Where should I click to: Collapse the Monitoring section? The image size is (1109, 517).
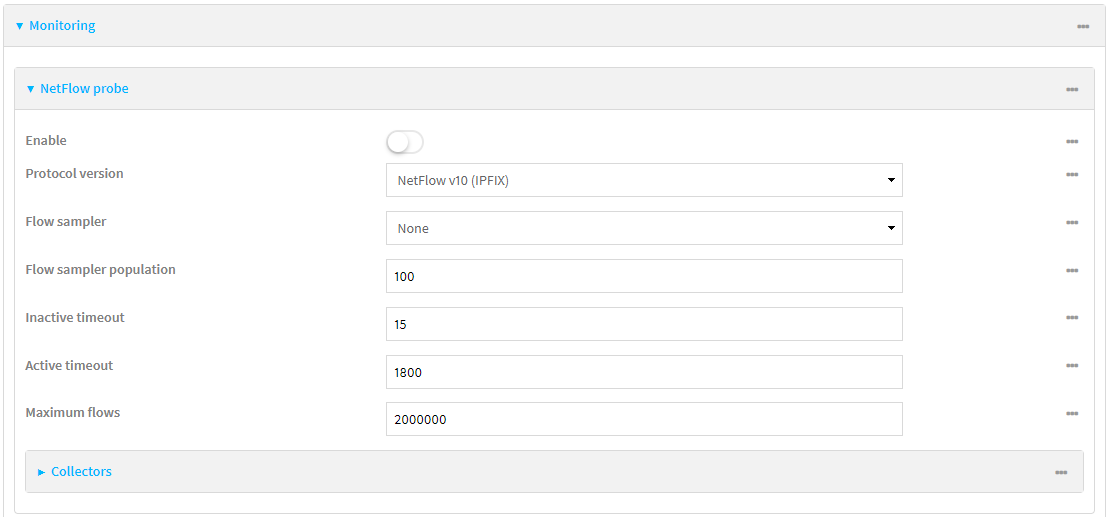tap(61, 26)
